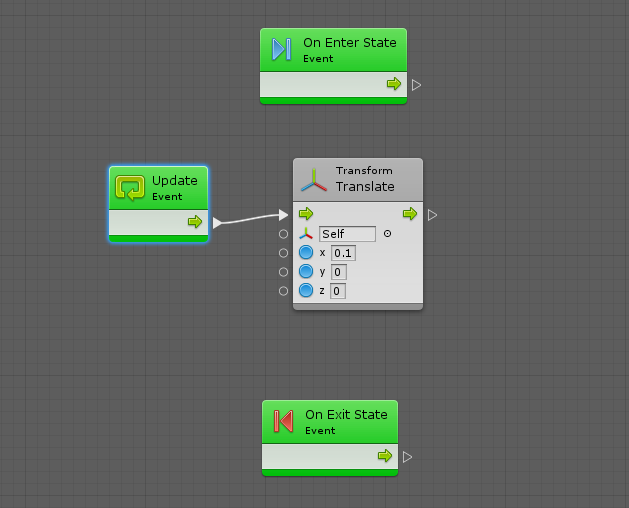
Task: Click the green output arrow on On Exit State
Action: tap(385, 456)
